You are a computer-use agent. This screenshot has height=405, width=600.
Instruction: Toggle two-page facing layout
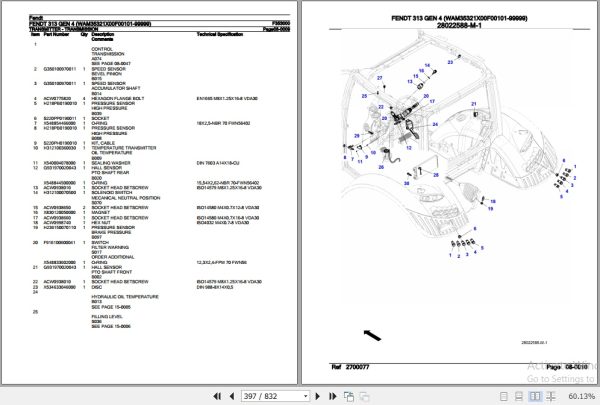535,396
